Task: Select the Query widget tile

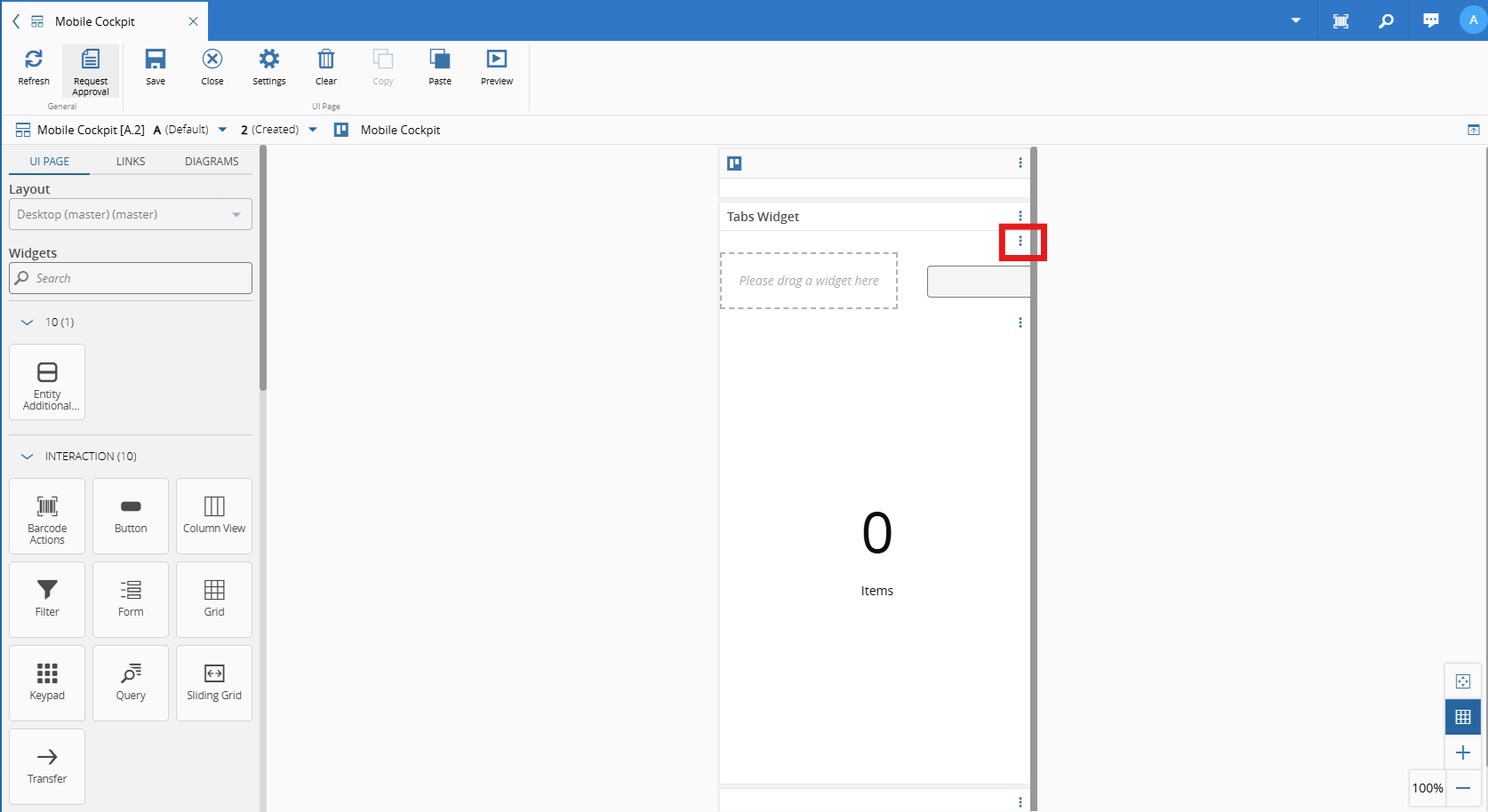Action: (131, 683)
